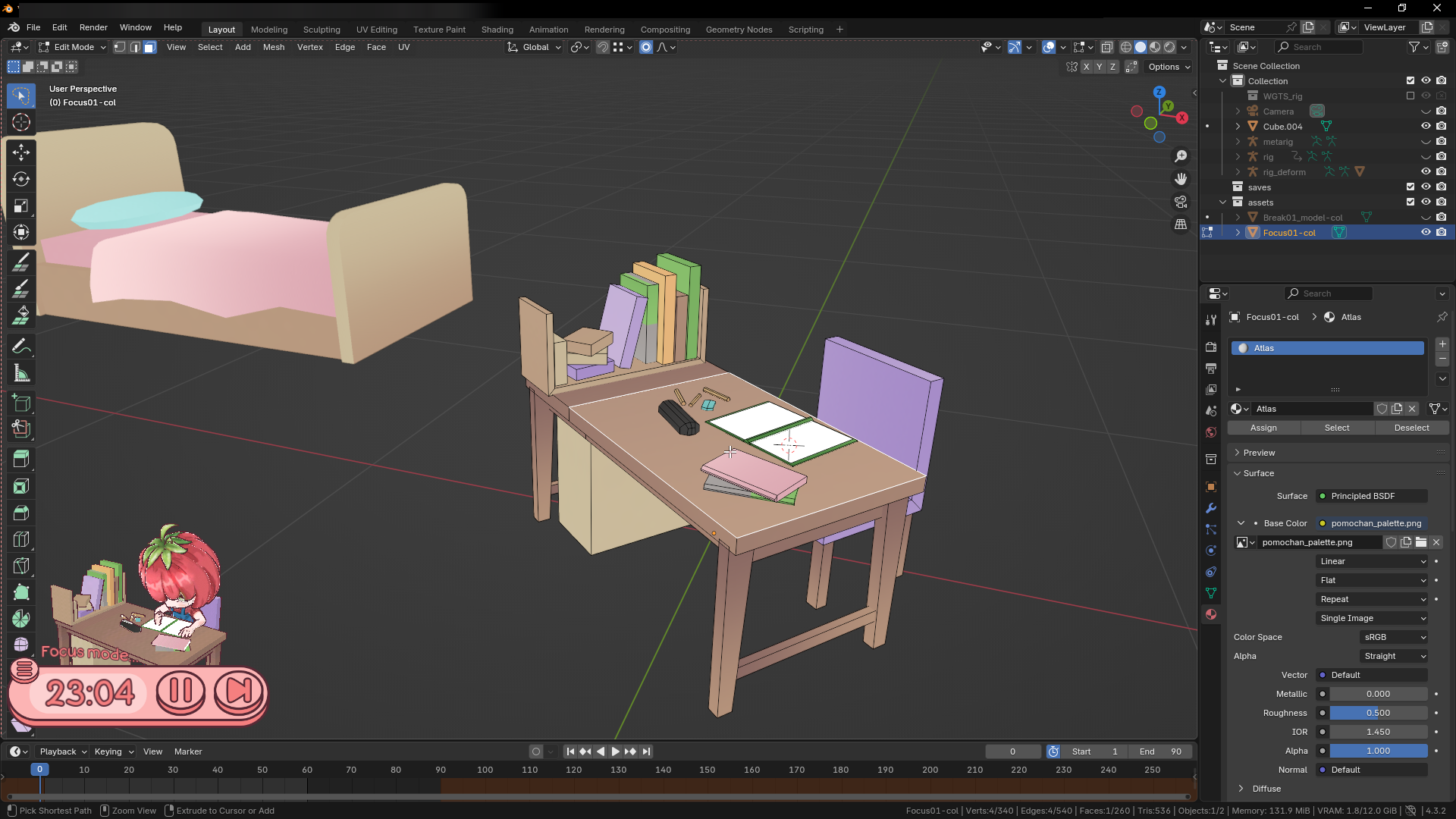Hide Cube.004 in viewport
Viewport: 1456px width, 819px height.
[x=1426, y=127]
